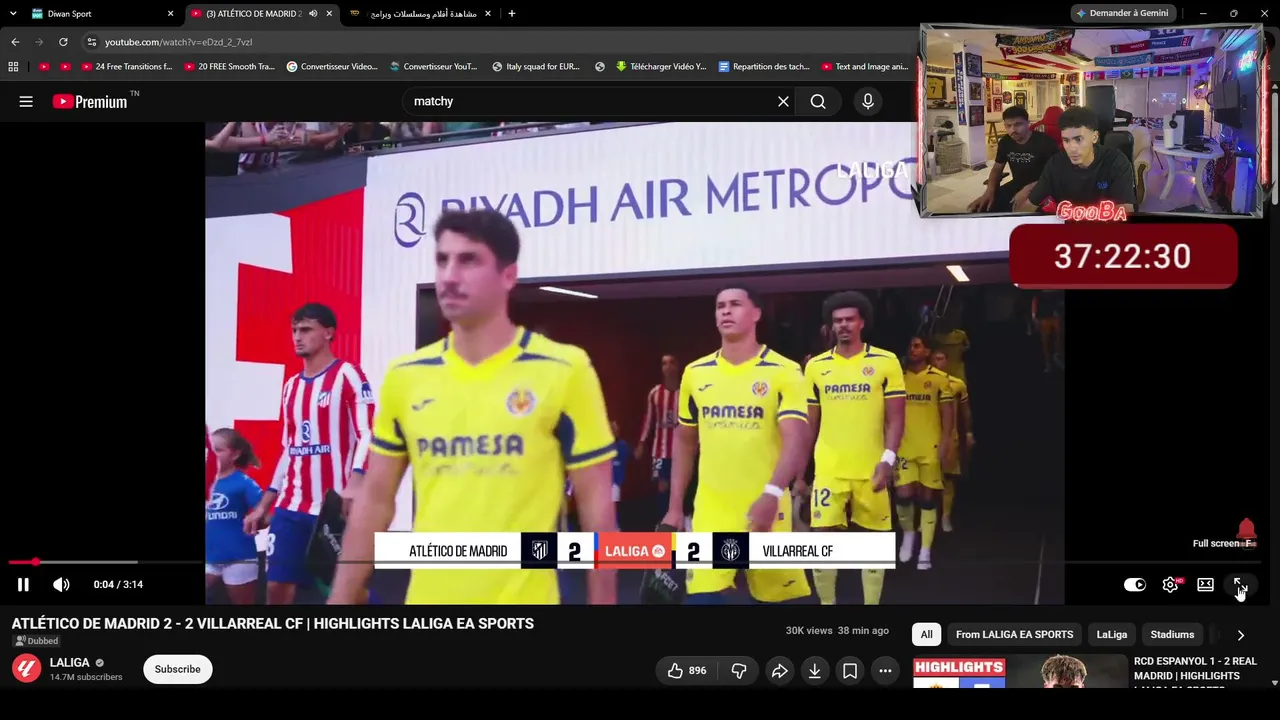1280x720 pixels.
Task: Open more actions three-dot menu
Action: coord(885,671)
